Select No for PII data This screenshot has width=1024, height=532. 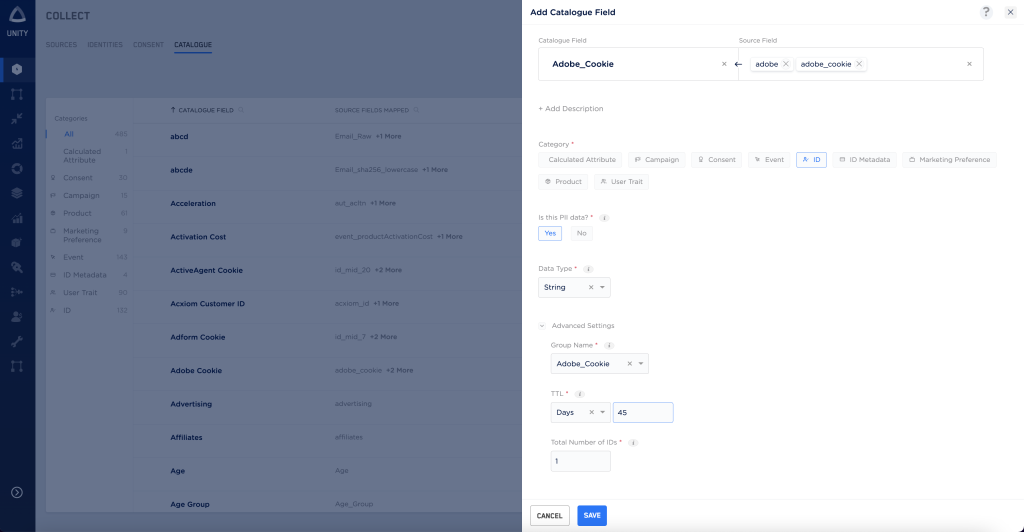581,233
